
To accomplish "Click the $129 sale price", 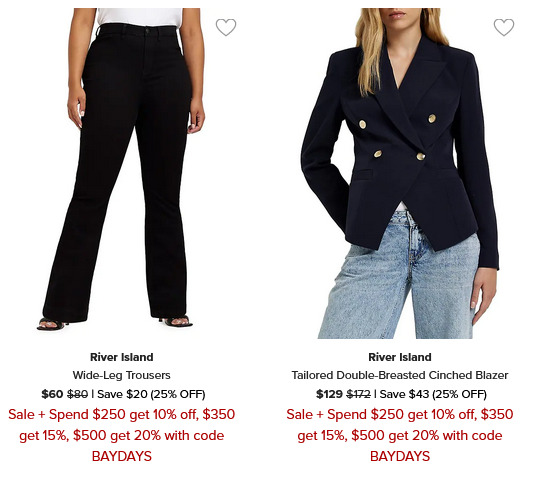I will (329, 394).
